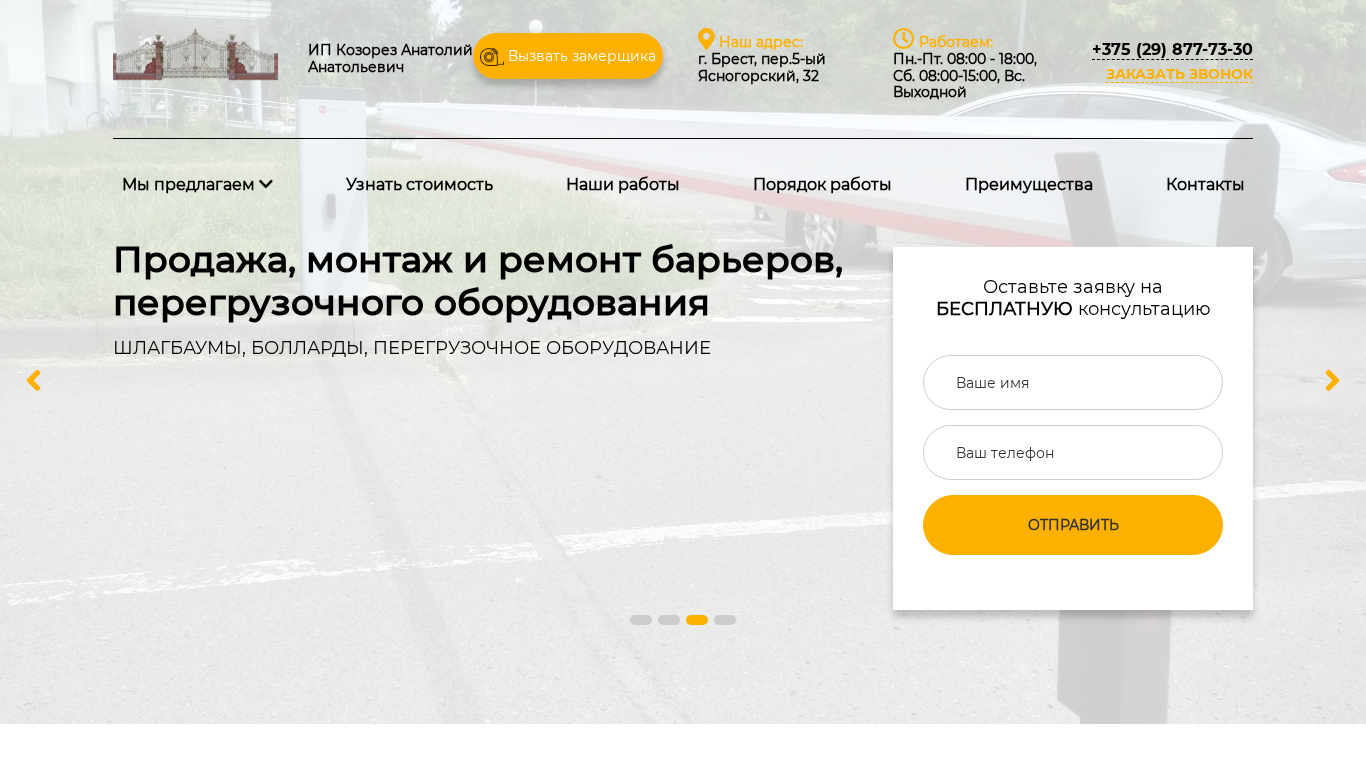Open the Наши работы menu item

(622, 184)
